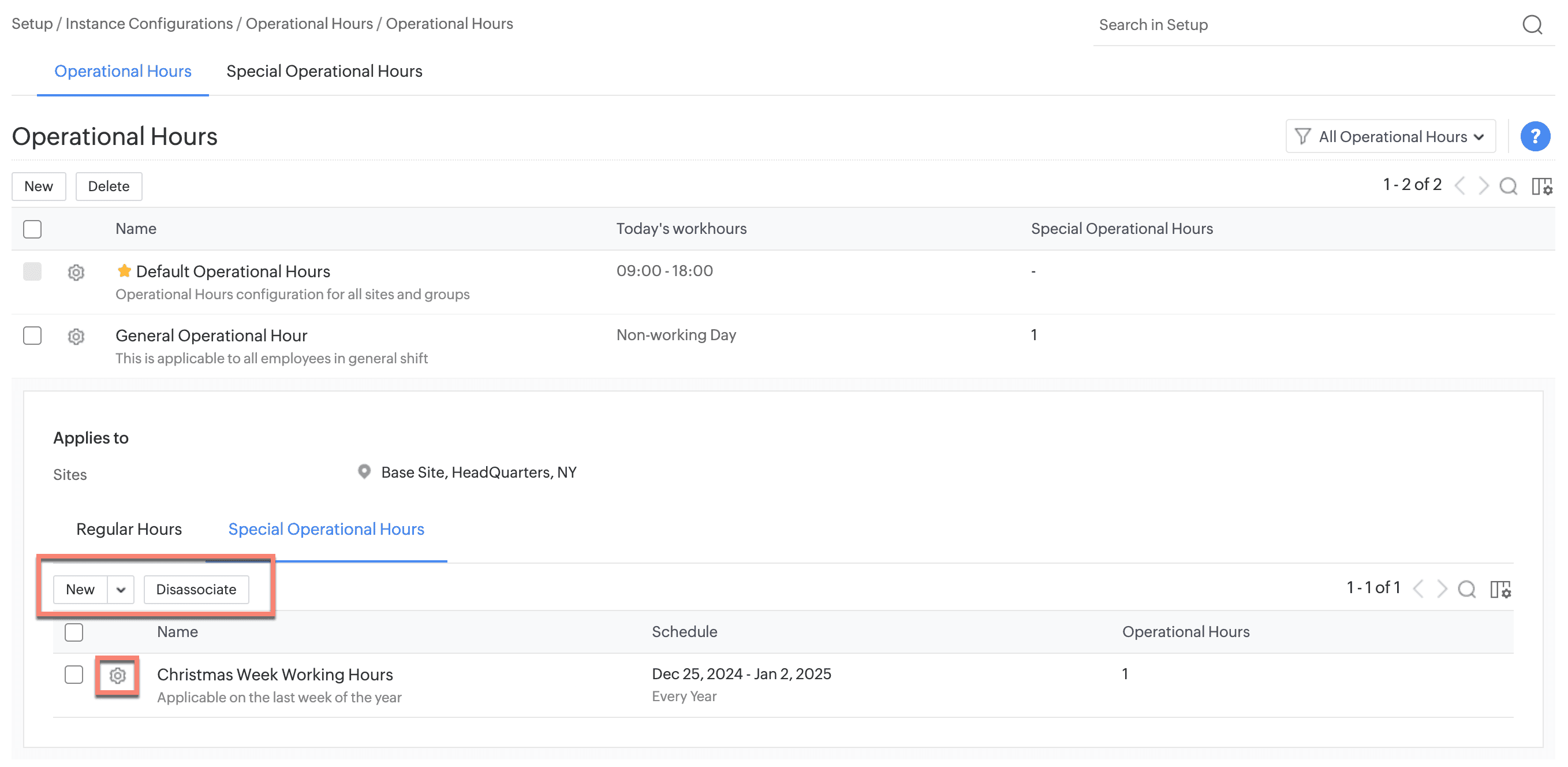The width and height of the screenshot is (1568, 767).
Task: Select all rows via top header checkbox
Action: (32, 229)
